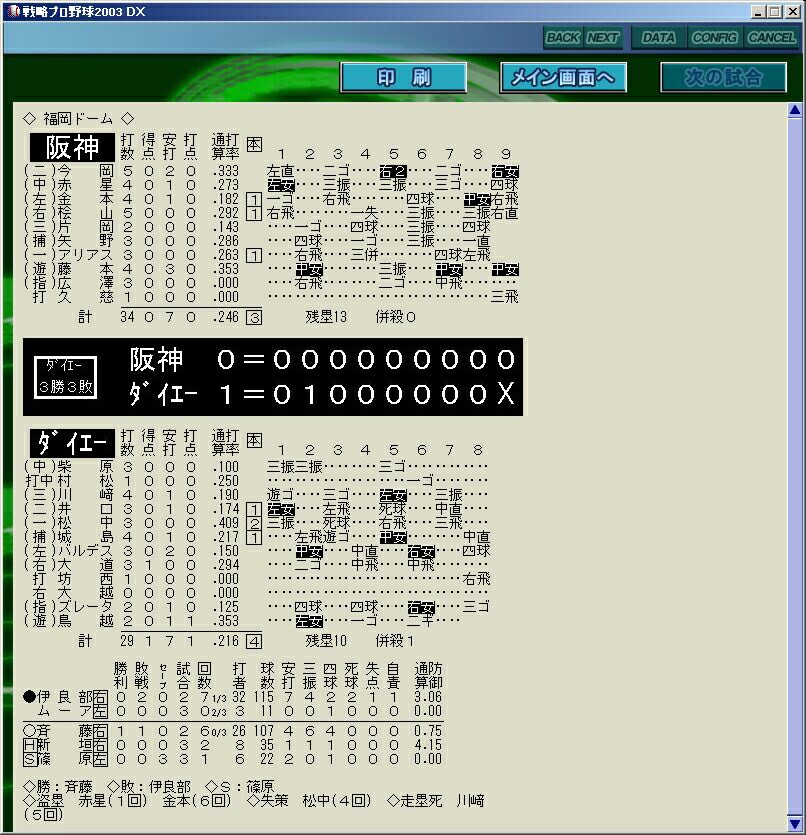Image resolution: width=806 pixels, height=835 pixels.
Task: Click the scrollbar up arrow
Action: pos(795,111)
